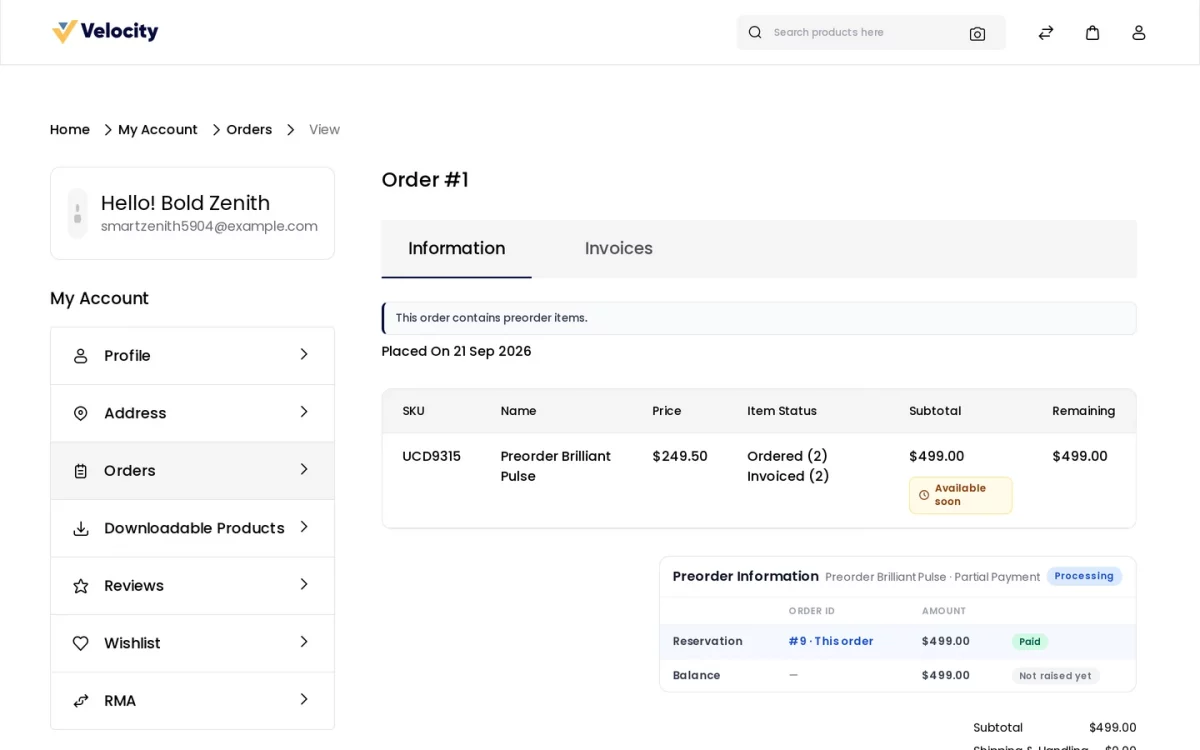Click the Orders clipboard icon
The image size is (1200, 750).
coord(81,471)
